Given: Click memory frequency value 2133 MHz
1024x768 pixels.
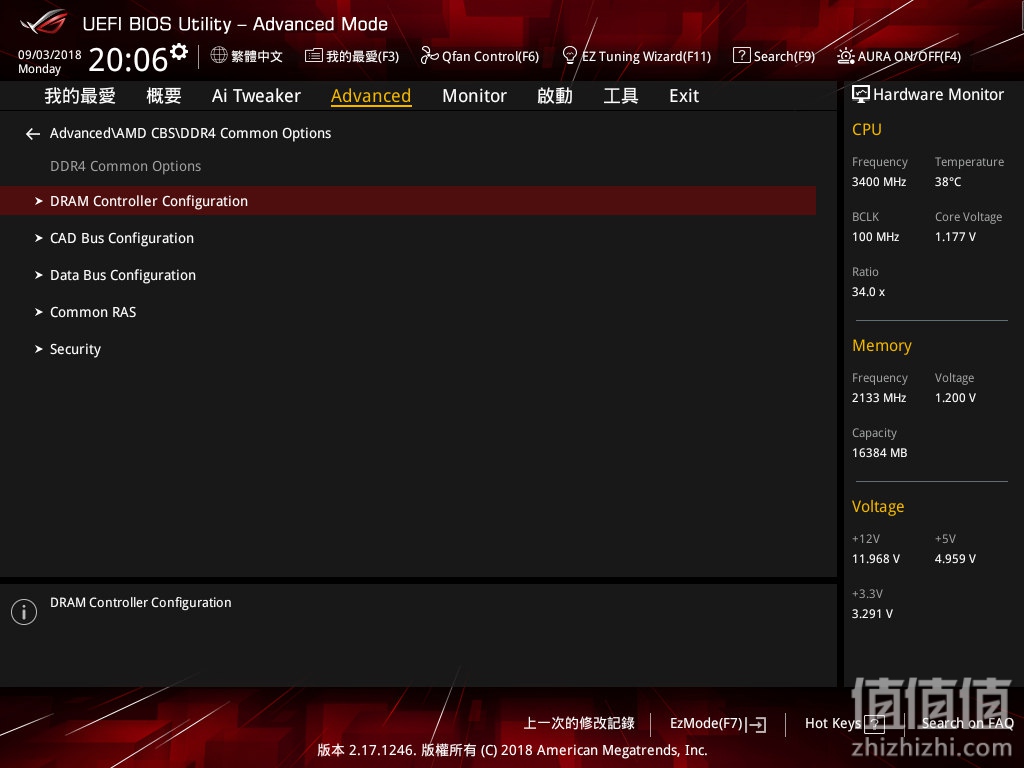Looking at the screenshot, I should pos(879,398).
